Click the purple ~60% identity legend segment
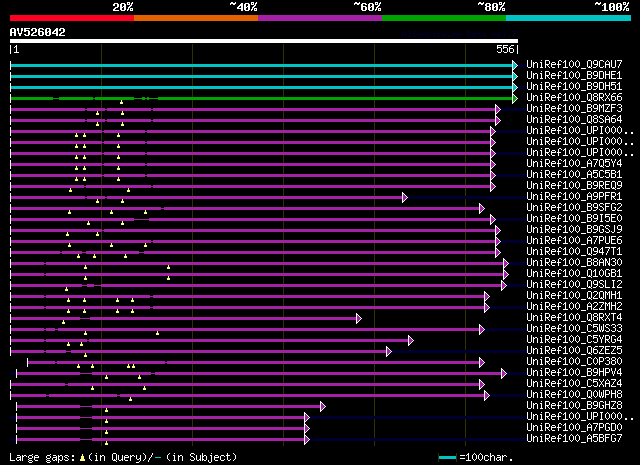Image resolution: width=640 pixels, height=465 pixels. click(320, 18)
